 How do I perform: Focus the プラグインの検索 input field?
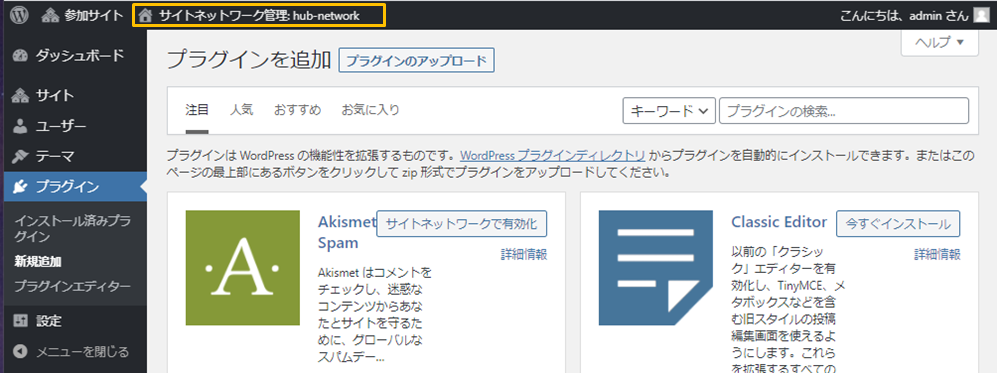pyautogui.click(x=844, y=111)
